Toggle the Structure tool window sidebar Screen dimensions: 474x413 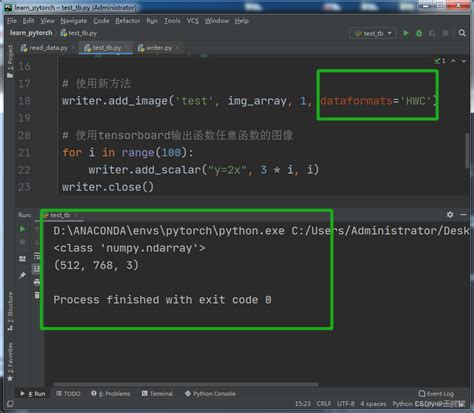point(10,311)
